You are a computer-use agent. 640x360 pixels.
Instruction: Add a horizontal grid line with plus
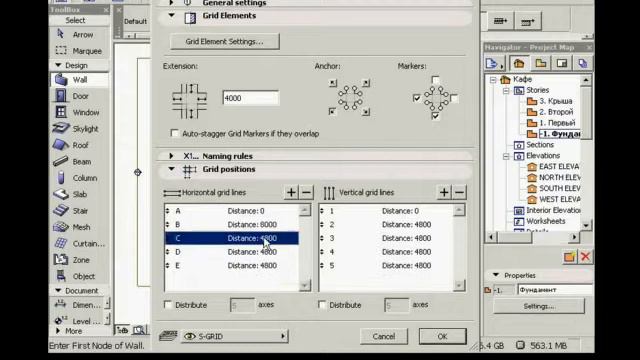coord(291,192)
